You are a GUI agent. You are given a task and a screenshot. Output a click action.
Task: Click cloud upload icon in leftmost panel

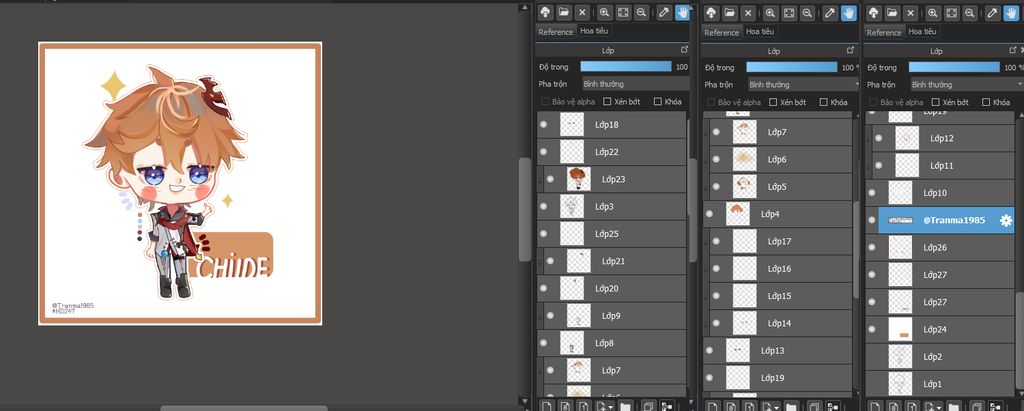tap(545, 12)
